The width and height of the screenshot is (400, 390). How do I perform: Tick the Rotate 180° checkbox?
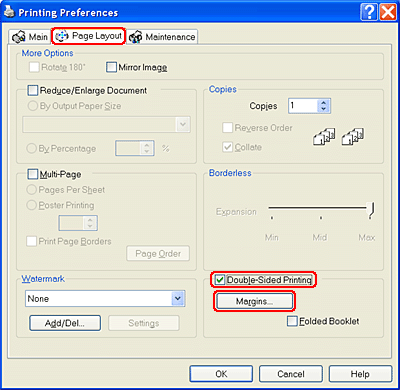[34, 67]
